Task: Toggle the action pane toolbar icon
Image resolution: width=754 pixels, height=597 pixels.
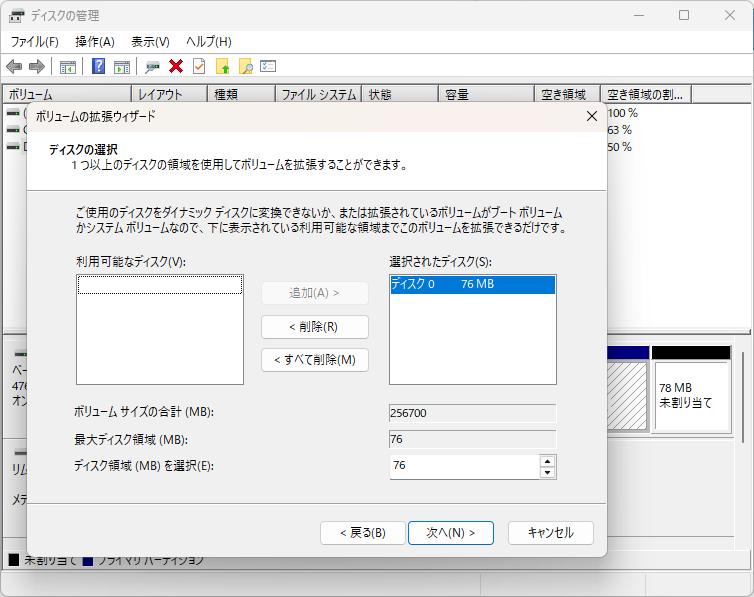Action: pyautogui.click(x=122, y=67)
